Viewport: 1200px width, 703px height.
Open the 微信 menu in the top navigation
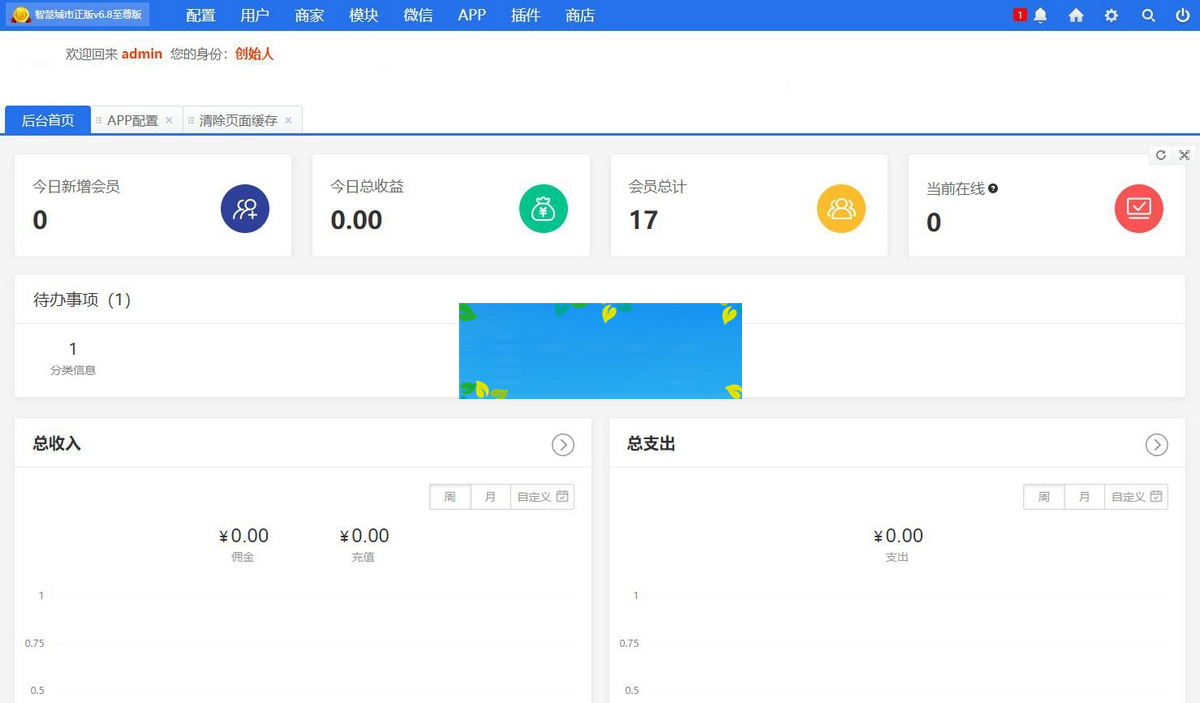coord(417,15)
